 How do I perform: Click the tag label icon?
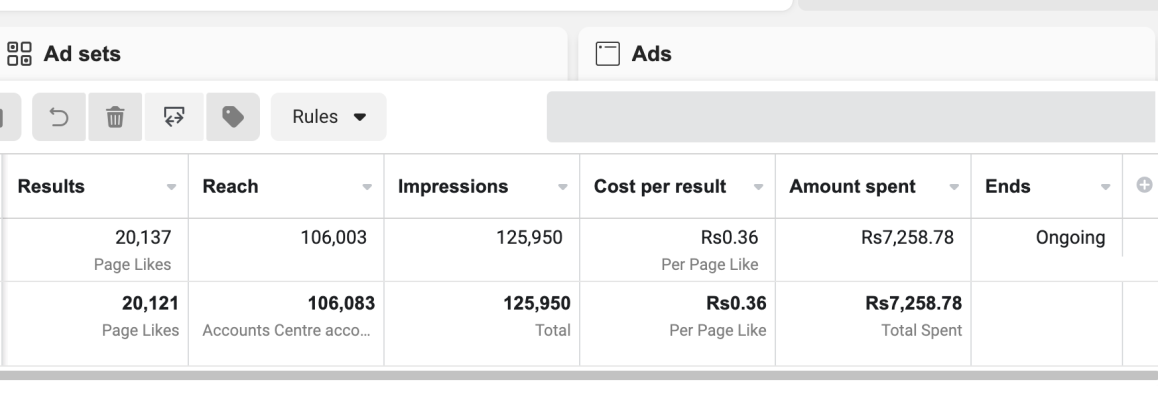(233, 117)
